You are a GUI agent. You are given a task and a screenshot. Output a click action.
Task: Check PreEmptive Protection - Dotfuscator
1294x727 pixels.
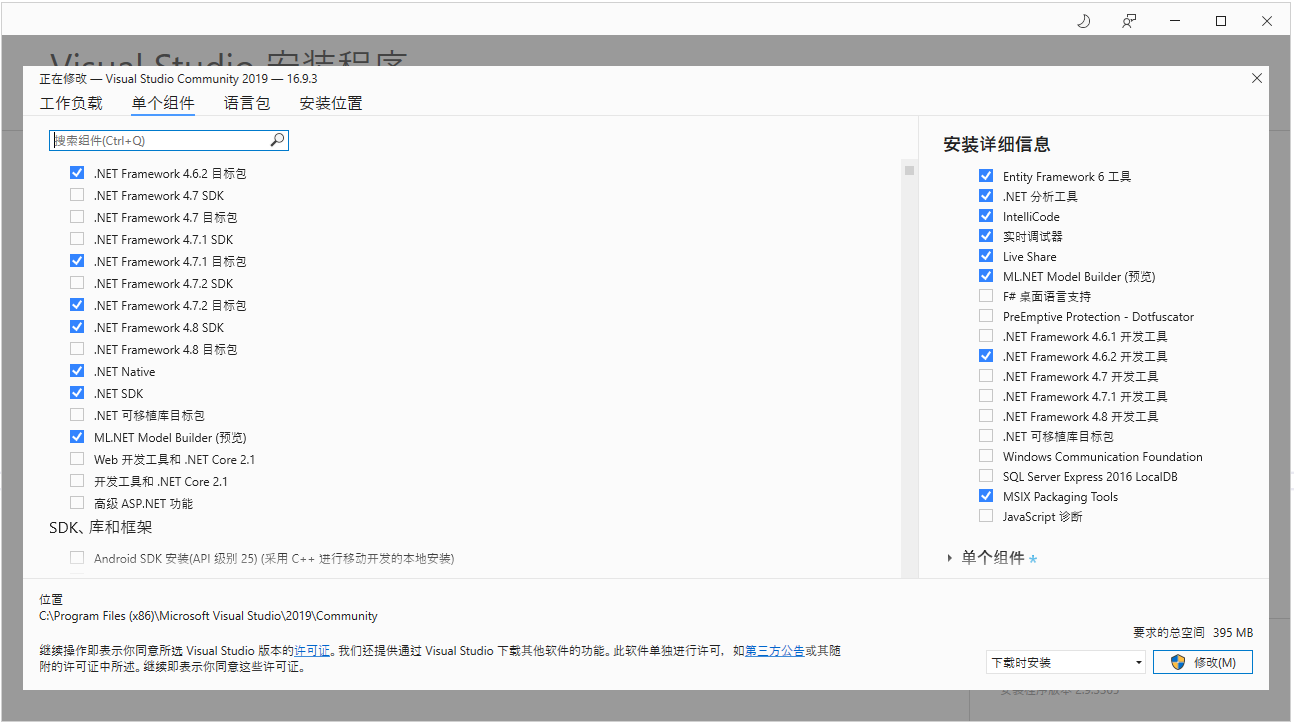(x=986, y=316)
